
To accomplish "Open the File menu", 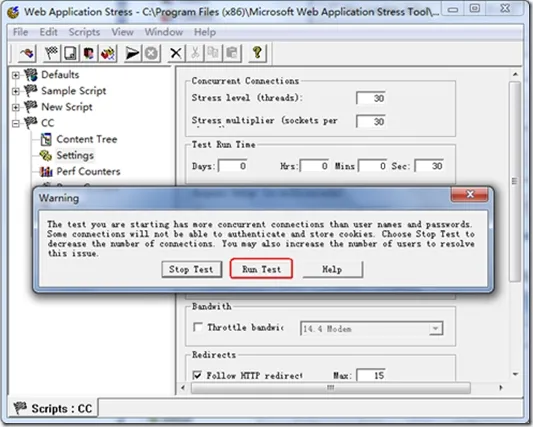I will point(20,32).
